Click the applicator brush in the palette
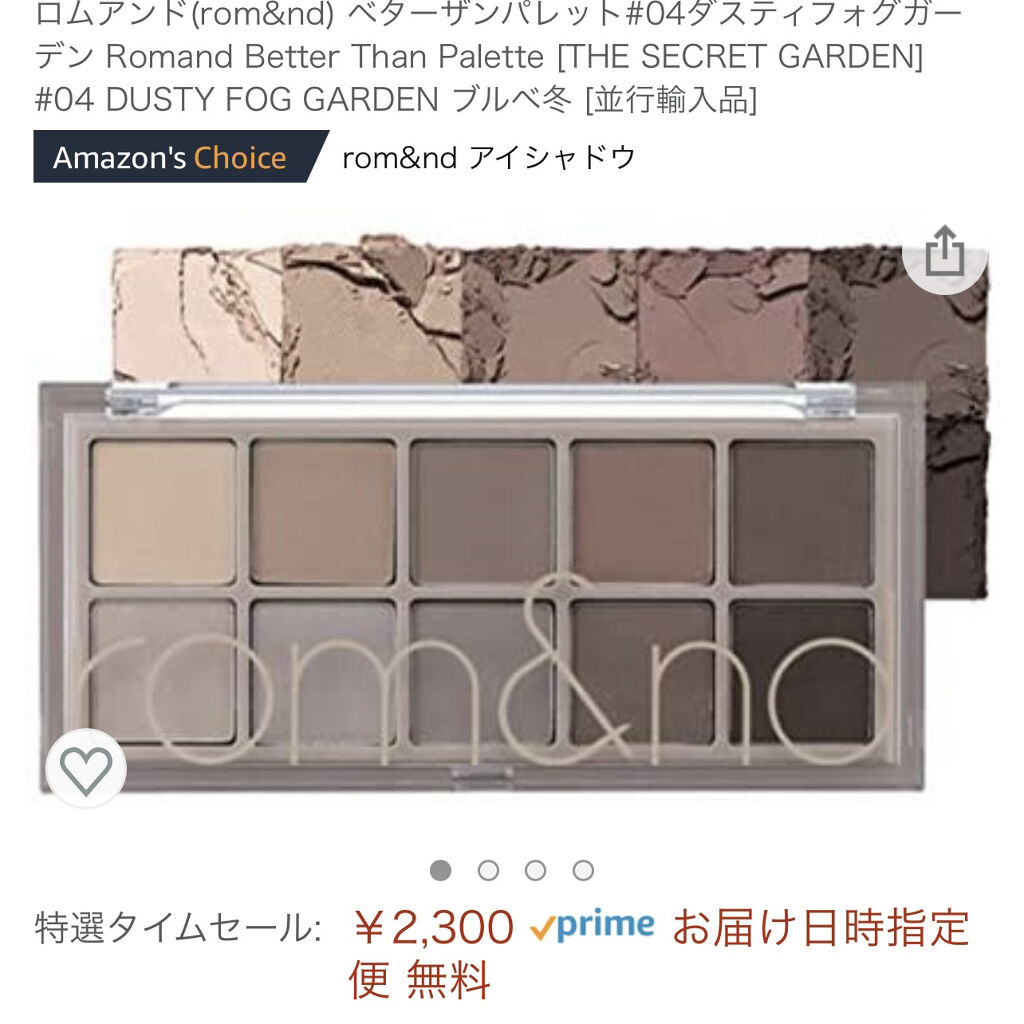 coord(481,399)
